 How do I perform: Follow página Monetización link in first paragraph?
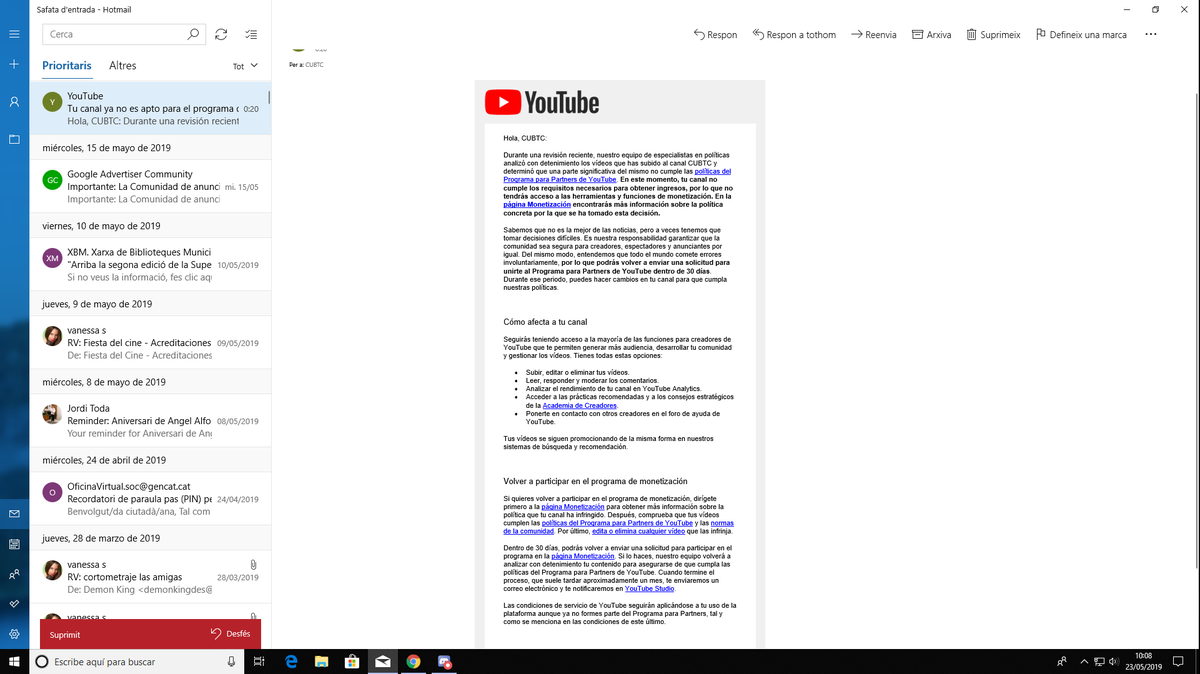coord(537,205)
